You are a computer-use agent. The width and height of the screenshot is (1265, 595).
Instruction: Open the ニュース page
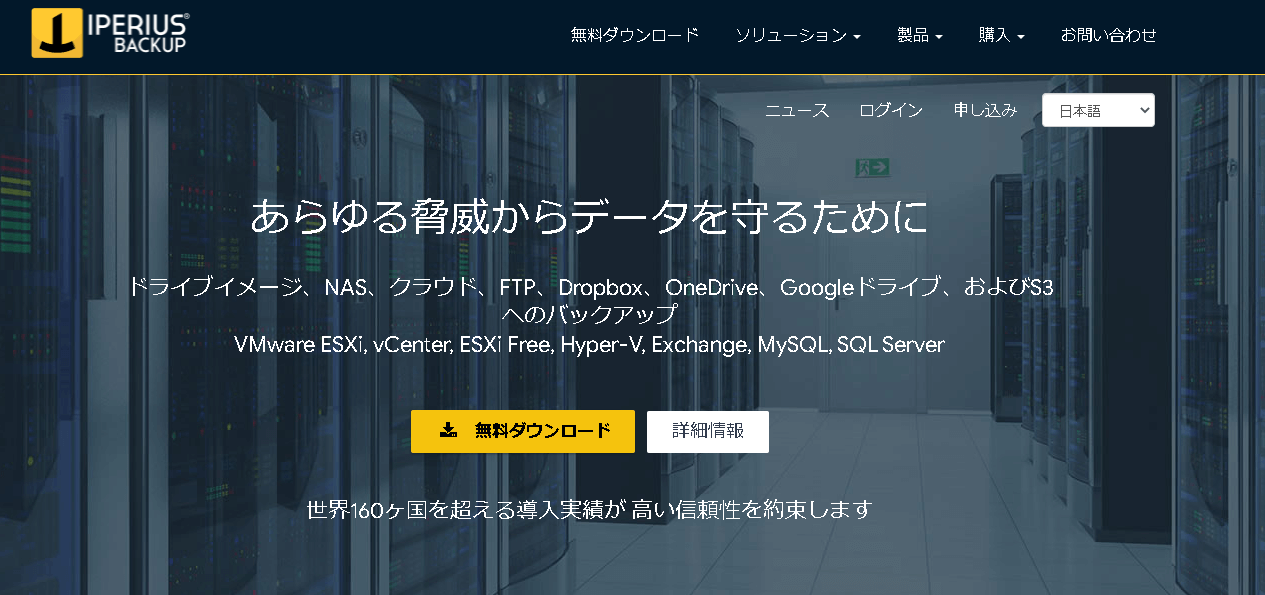pyautogui.click(x=796, y=110)
